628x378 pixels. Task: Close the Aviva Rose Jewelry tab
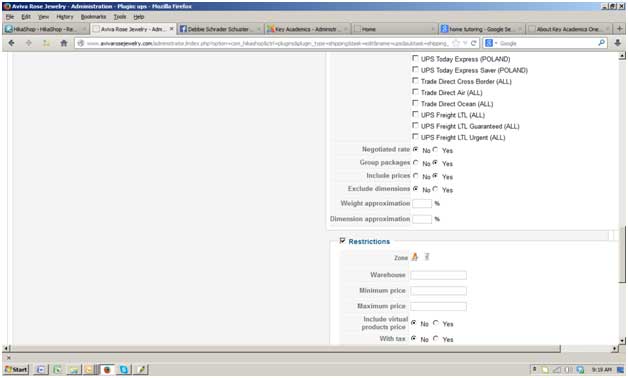(x=171, y=29)
